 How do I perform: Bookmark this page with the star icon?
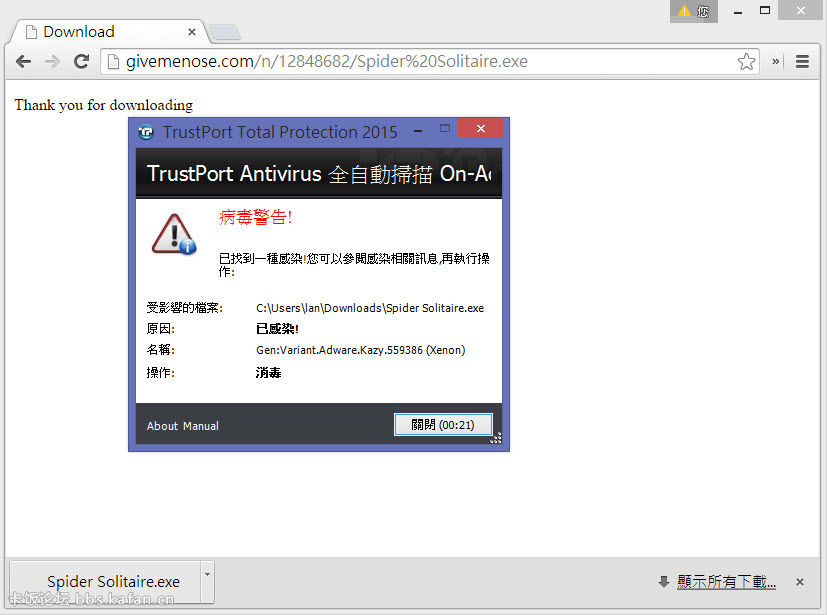[x=746, y=62]
